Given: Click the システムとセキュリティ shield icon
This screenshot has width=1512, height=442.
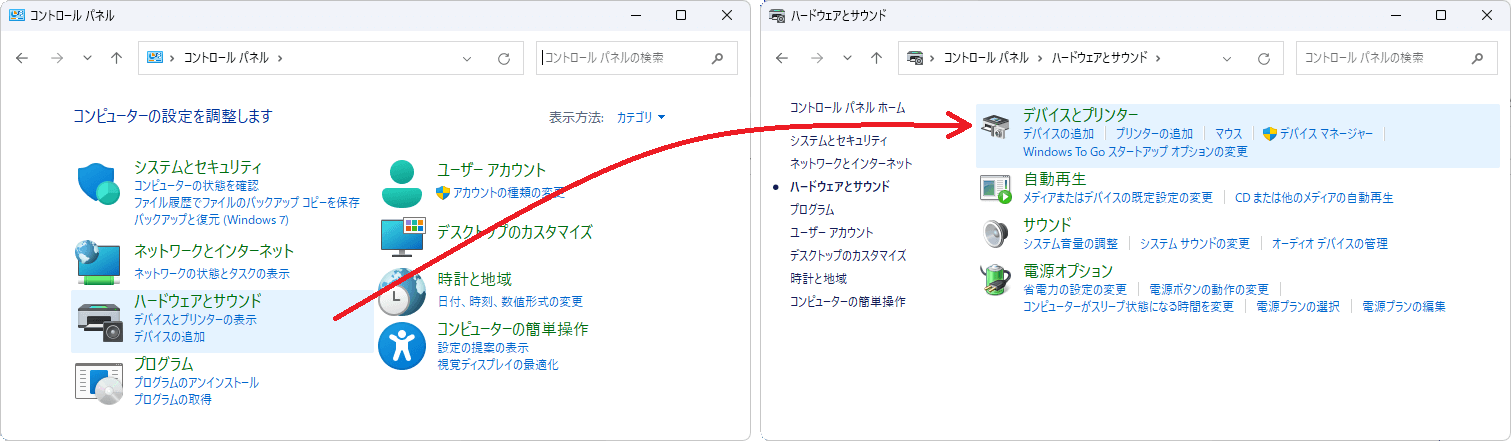Looking at the screenshot, I should (x=98, y=185).
